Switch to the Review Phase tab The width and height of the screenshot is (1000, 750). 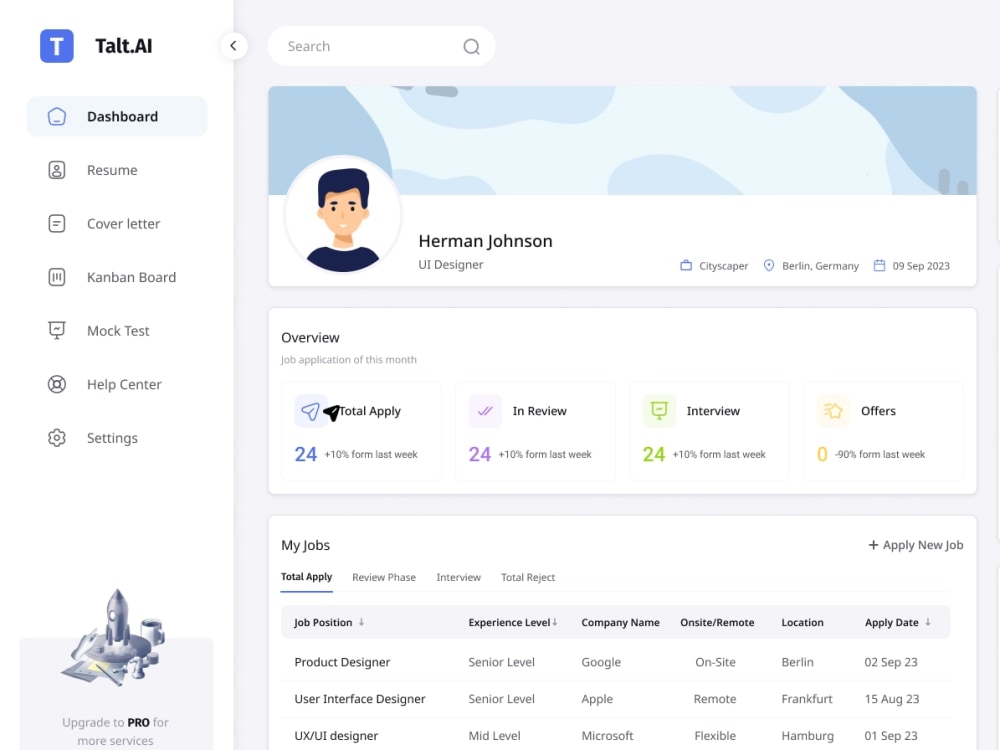(x=384, y=577)
